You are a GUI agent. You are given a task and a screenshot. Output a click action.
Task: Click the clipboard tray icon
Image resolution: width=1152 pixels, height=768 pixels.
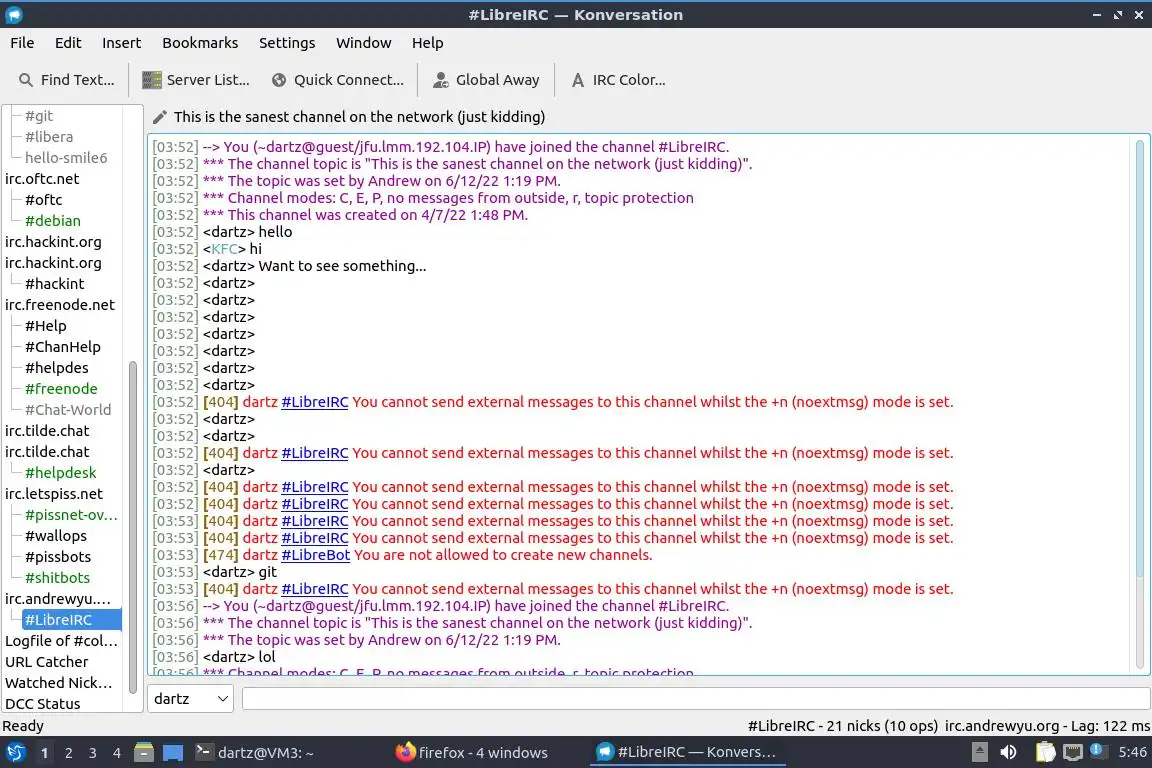[1045, 753]
